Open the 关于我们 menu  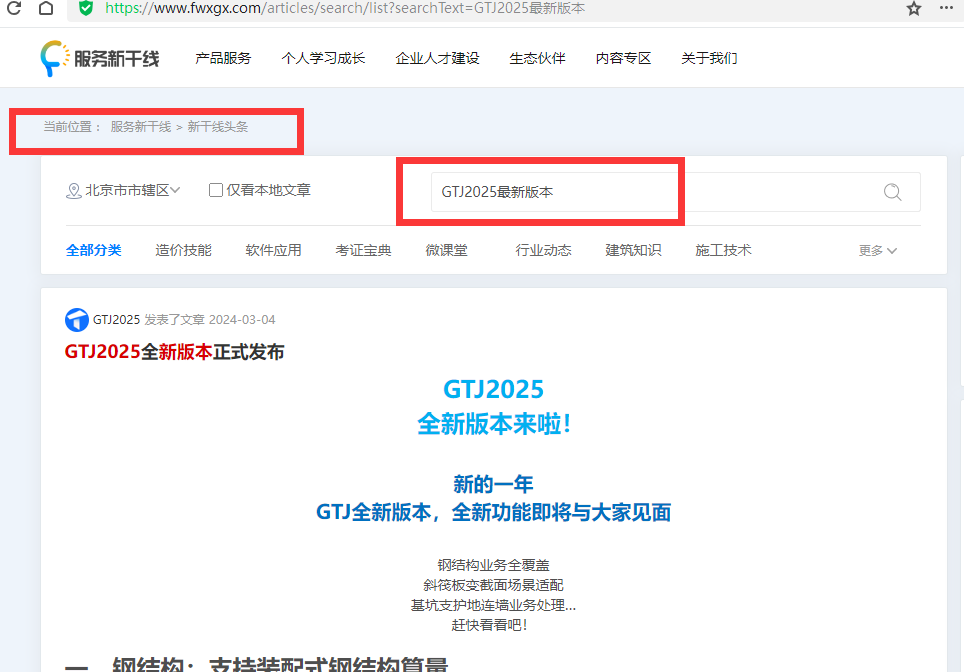709,58
